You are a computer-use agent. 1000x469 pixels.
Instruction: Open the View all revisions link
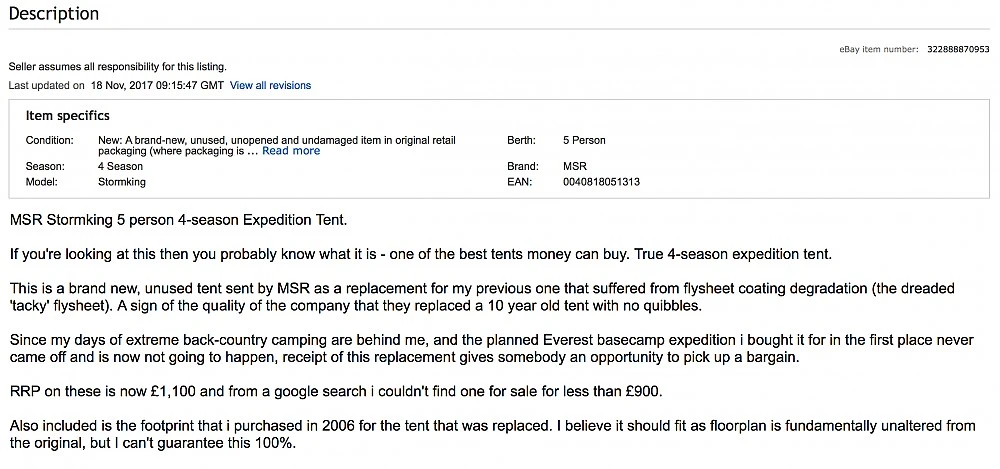(270, 86)
